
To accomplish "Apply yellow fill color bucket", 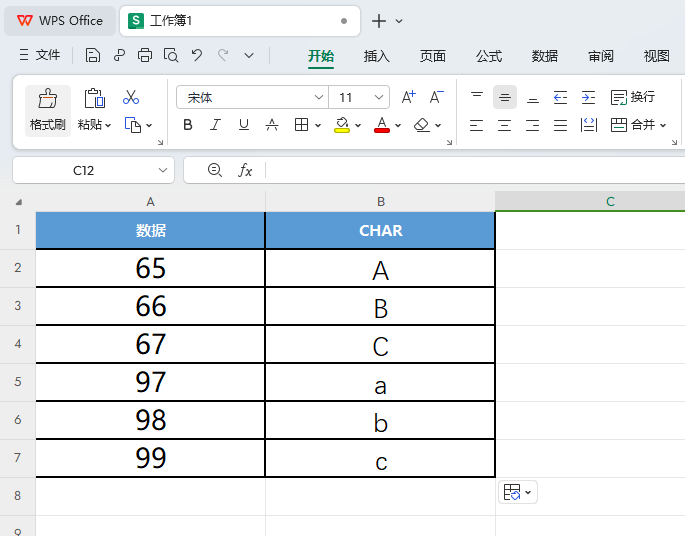I will [x=342, y=125].
